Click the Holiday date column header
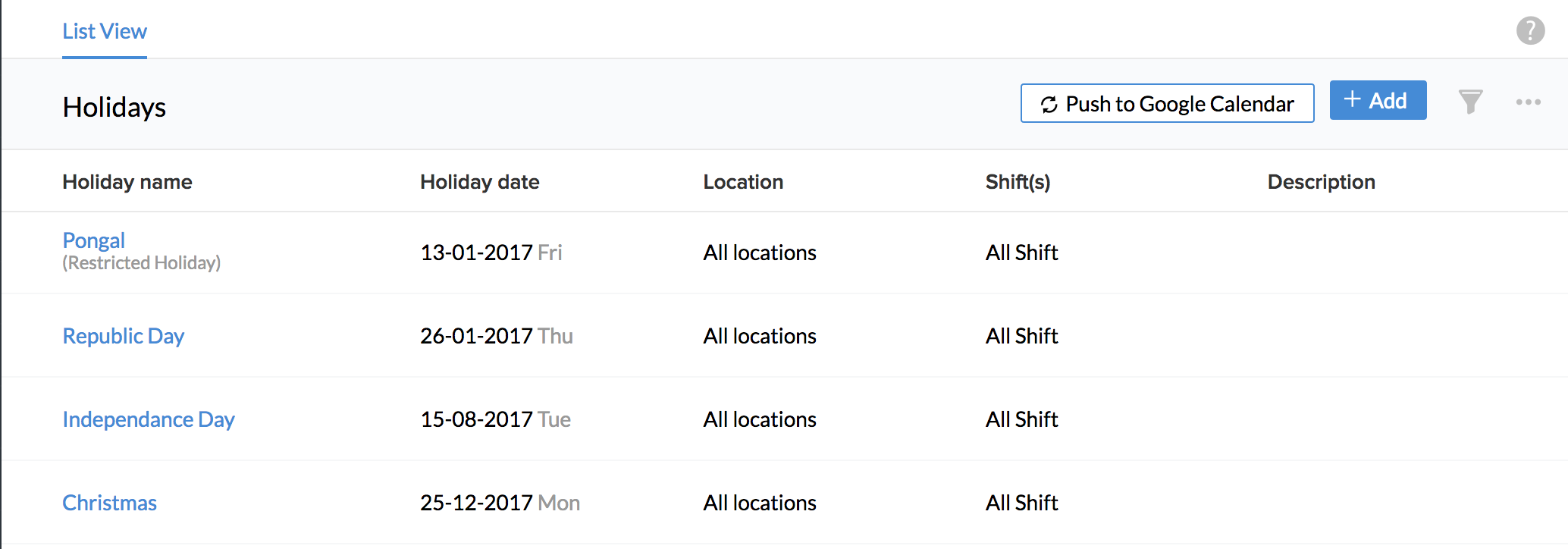The image size is (1568, 549). pyautogui.click(x=480, y=182)
